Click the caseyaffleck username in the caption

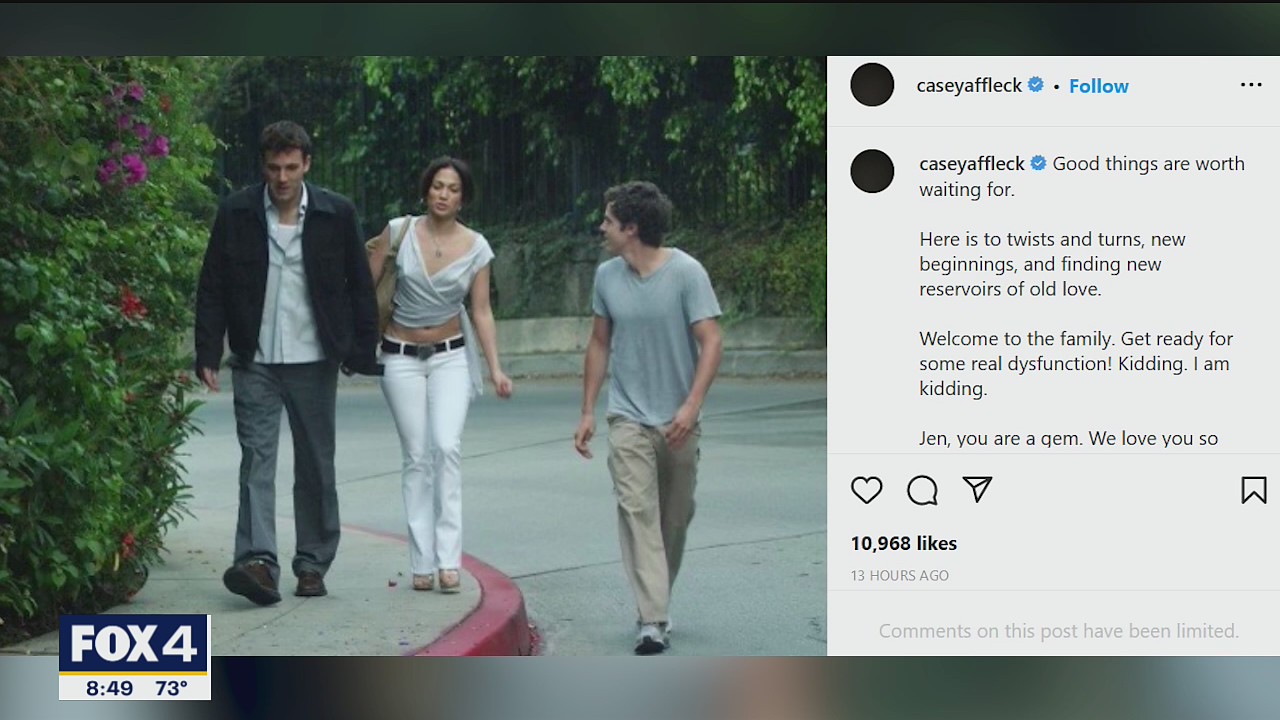click(971, 163)
